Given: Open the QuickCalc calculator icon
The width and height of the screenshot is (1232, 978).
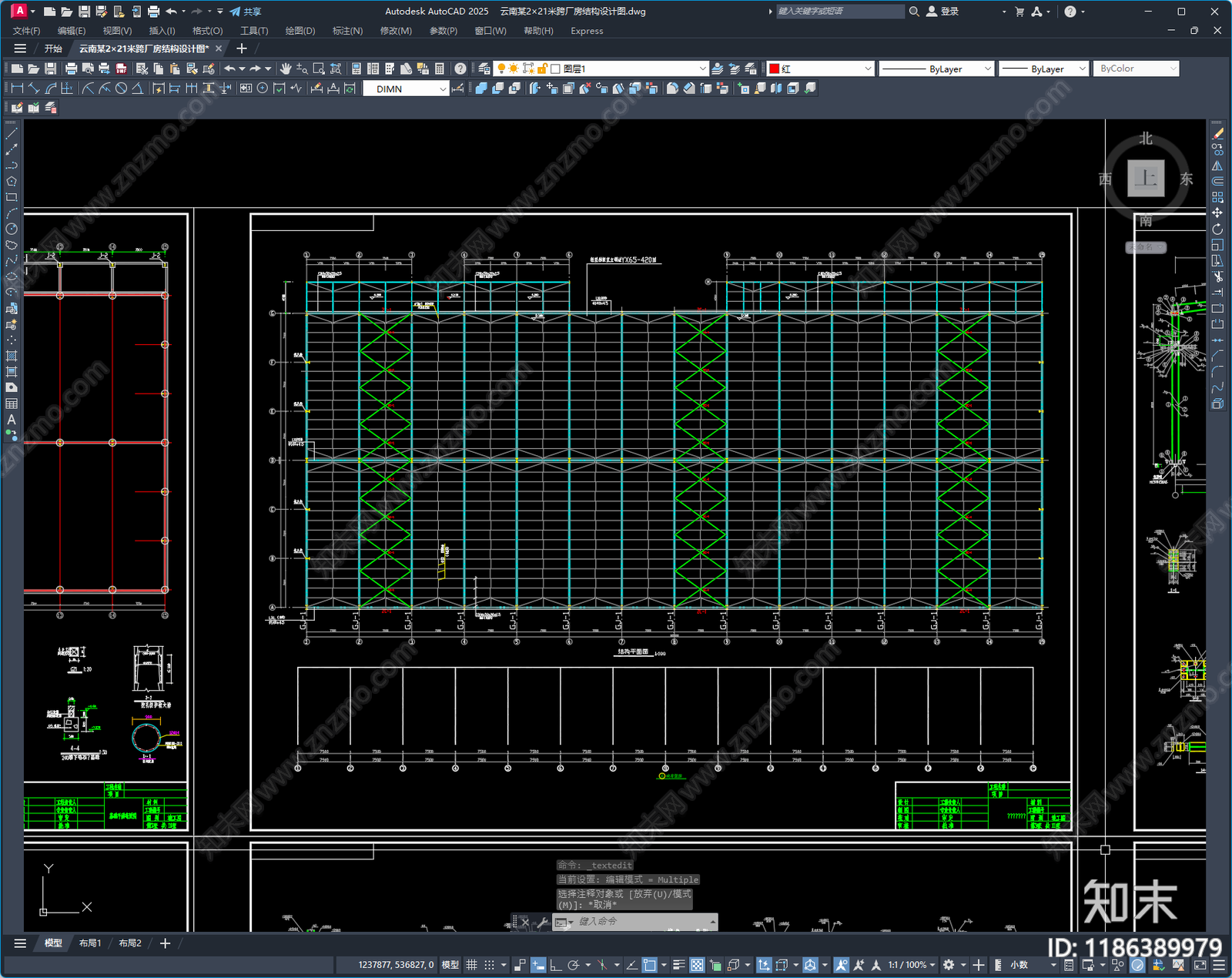Looking at the screenshot, I should point(440,69).
